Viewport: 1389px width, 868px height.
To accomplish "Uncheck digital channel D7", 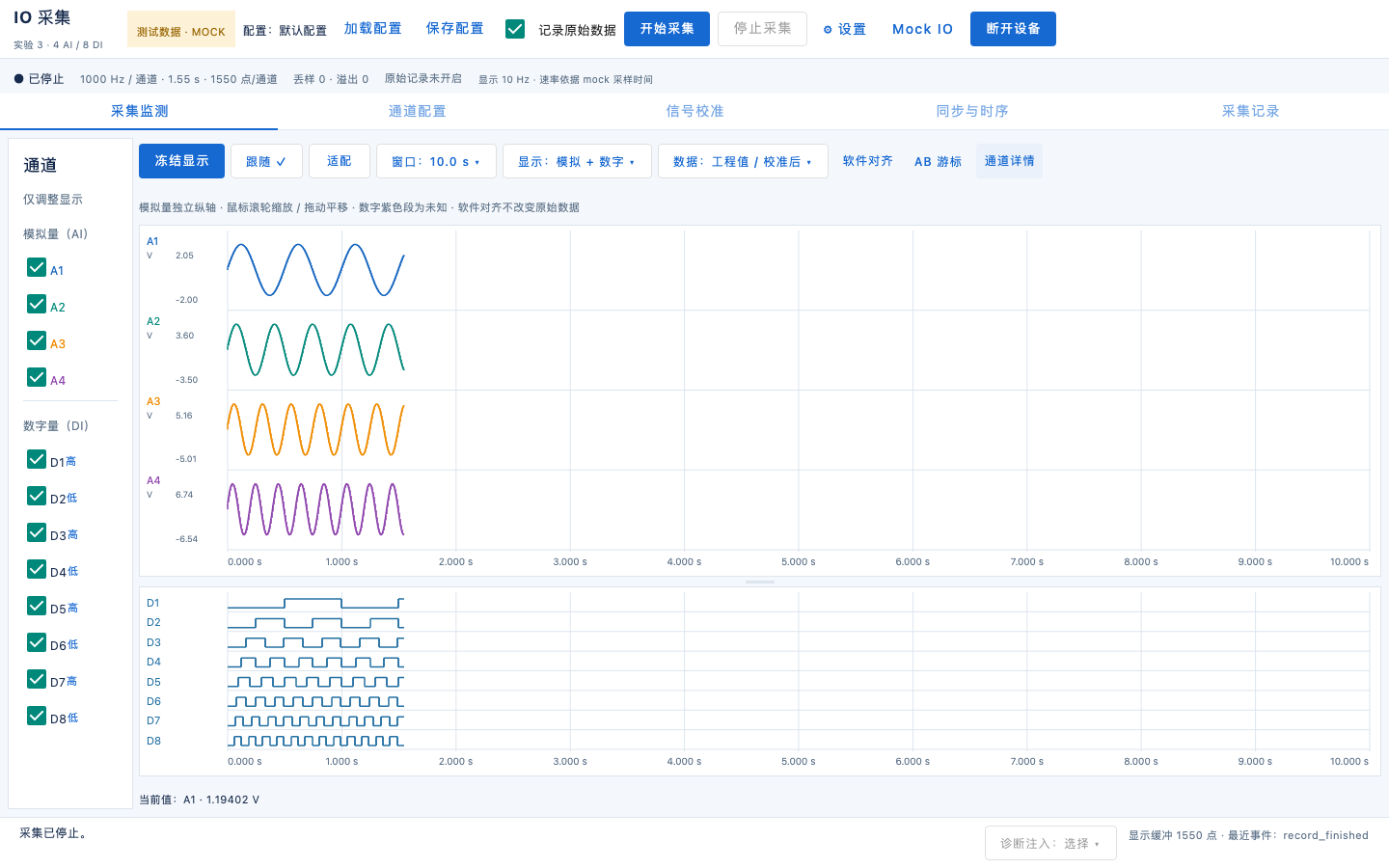I will (x=37, y=679).
